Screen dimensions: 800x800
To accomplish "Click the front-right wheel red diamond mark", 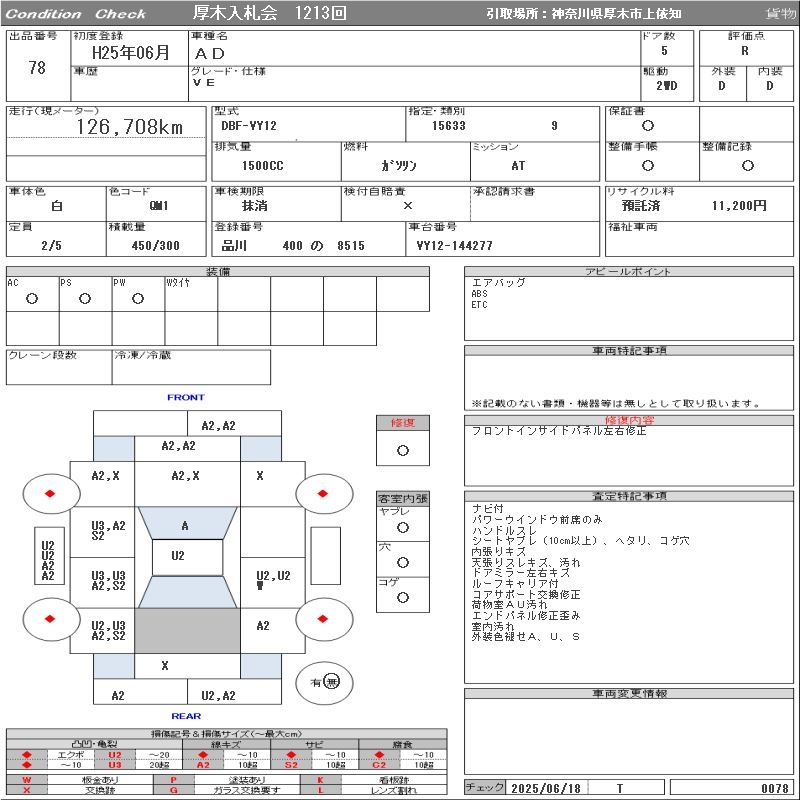I will pyautogui.click(x=322, y=493).
